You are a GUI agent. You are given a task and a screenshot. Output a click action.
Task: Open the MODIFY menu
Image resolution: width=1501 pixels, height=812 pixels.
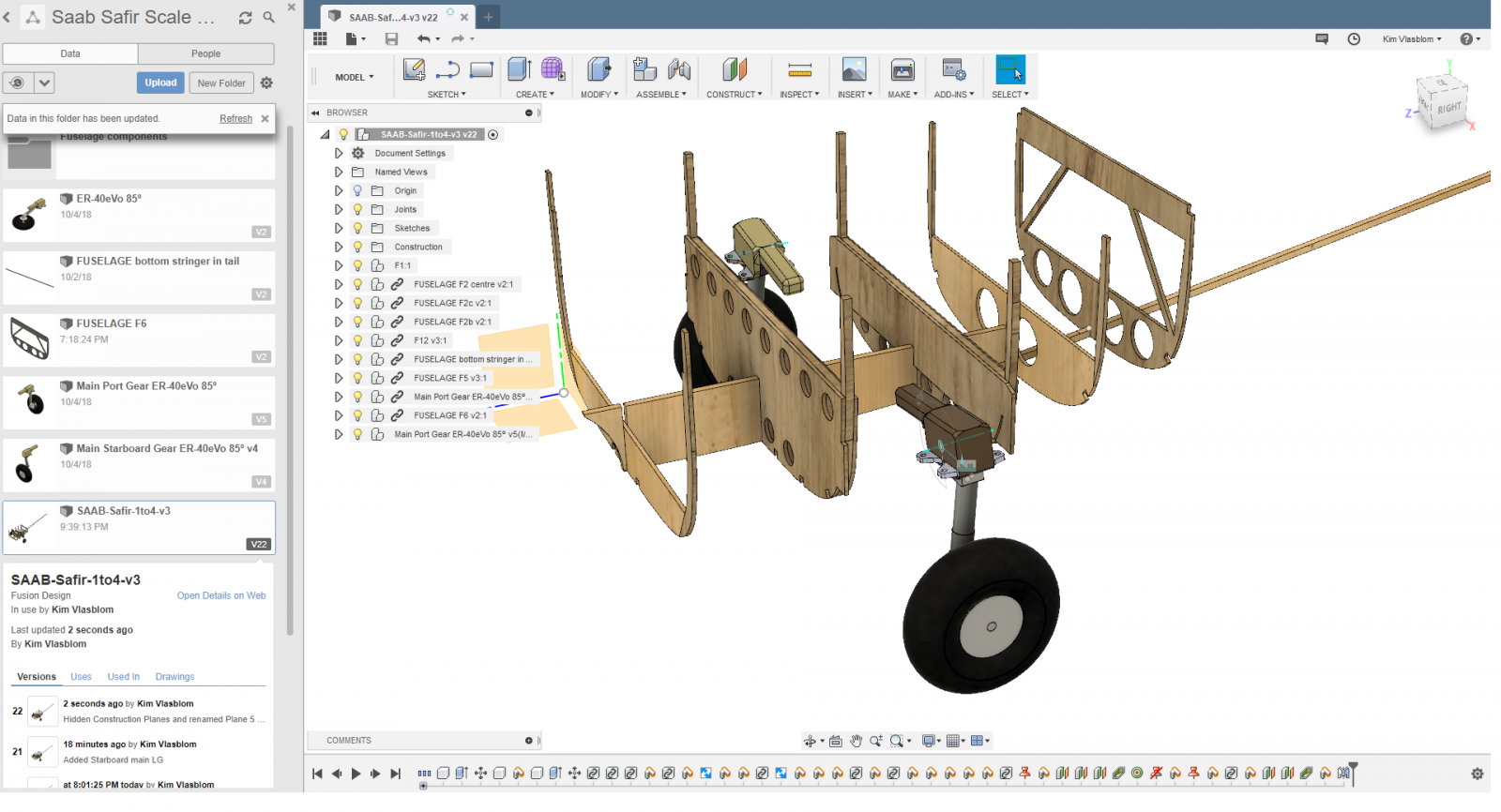tap(599, 95)
